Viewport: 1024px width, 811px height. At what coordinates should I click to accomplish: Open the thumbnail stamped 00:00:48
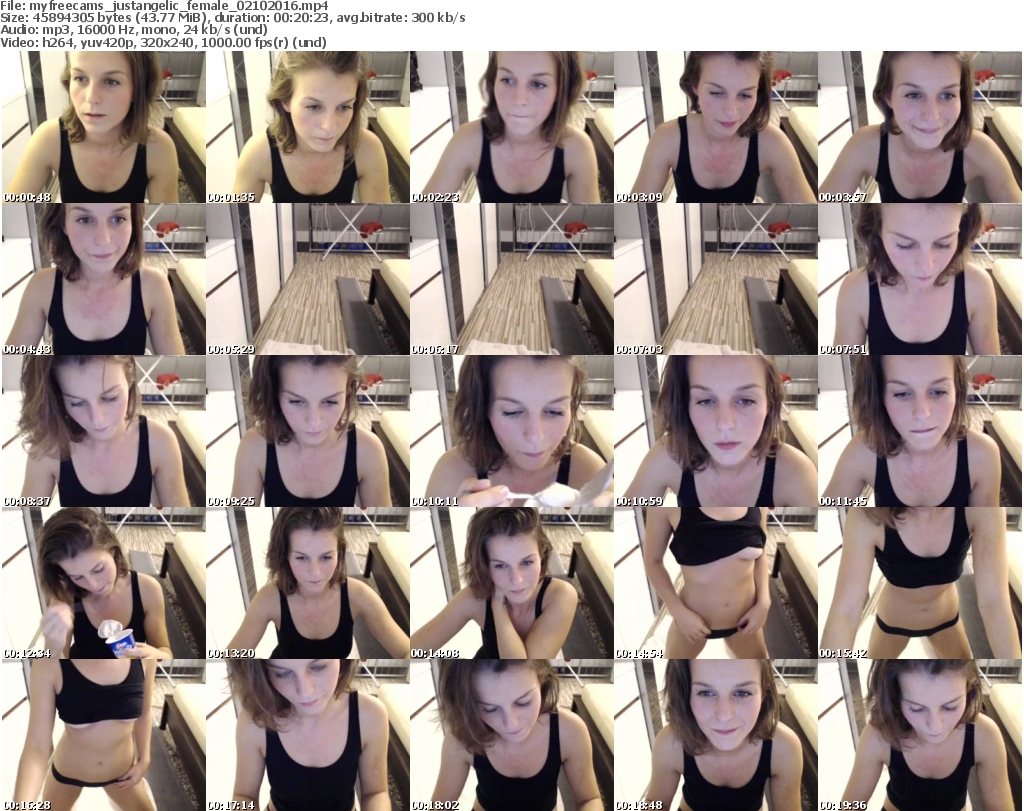[104, 127]
